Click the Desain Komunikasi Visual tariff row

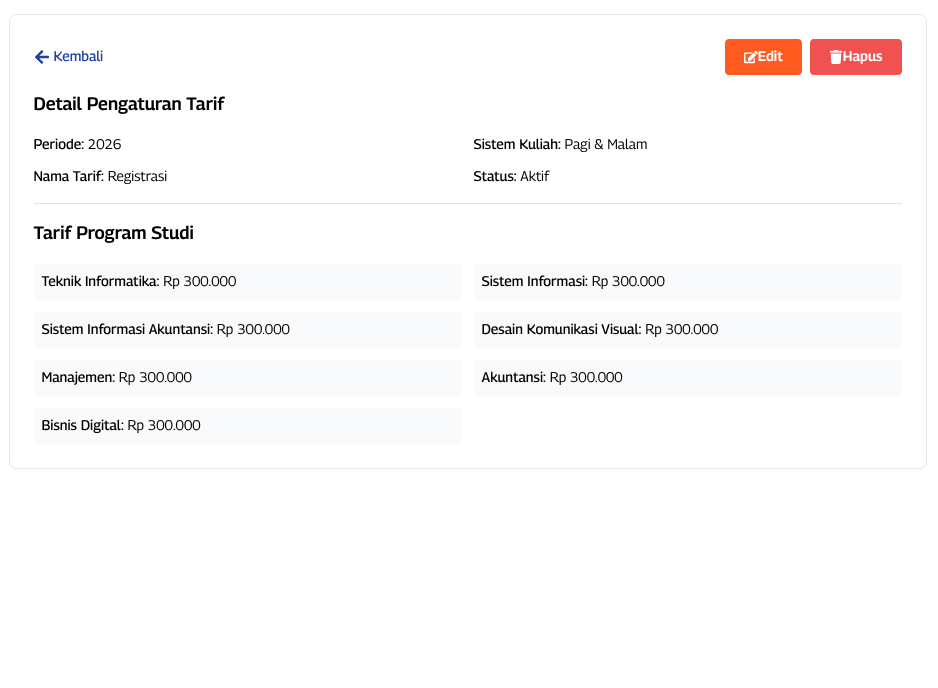tap(687, 330)
